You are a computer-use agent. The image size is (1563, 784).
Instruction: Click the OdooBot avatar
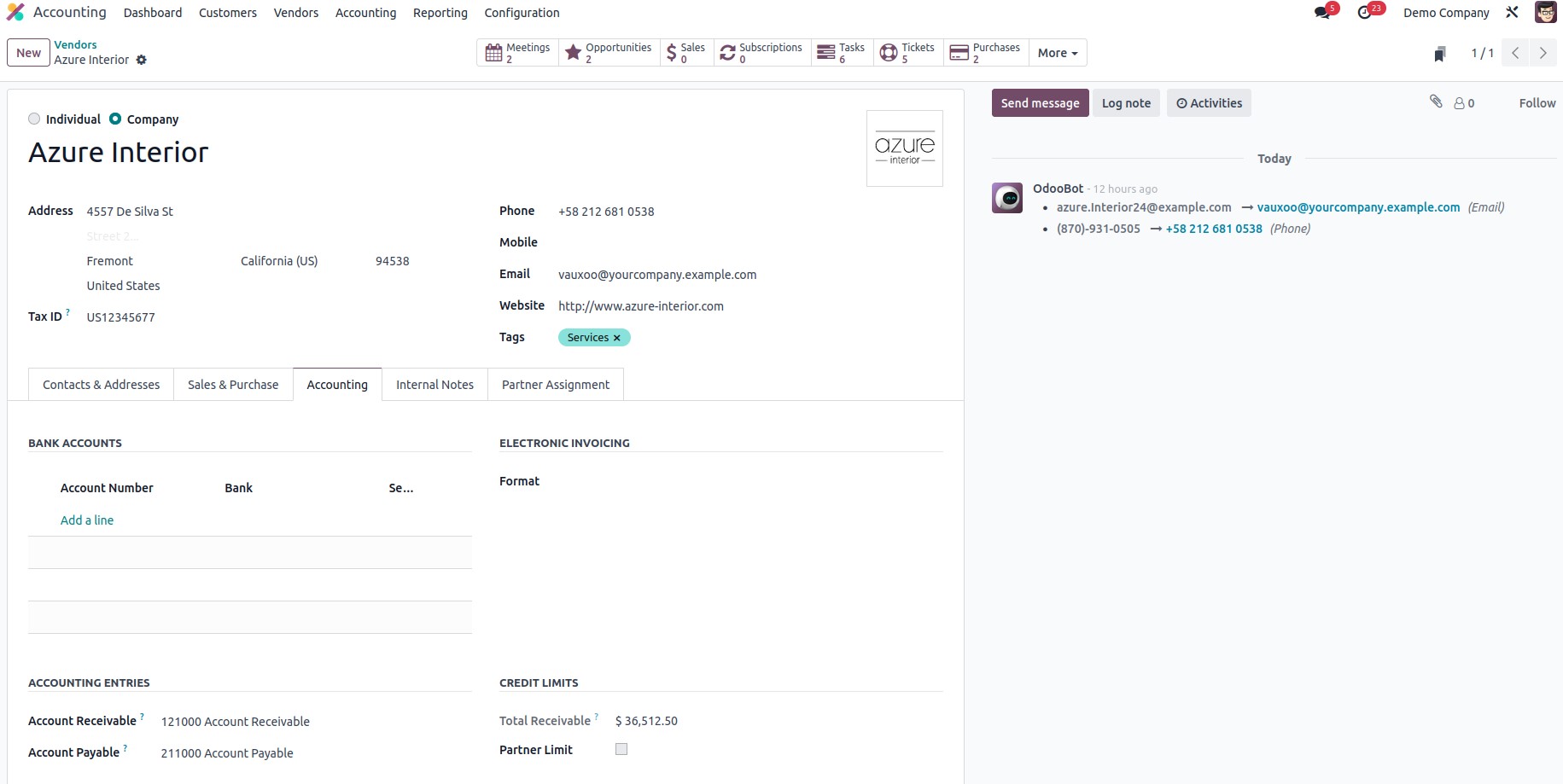point(1007,198)
